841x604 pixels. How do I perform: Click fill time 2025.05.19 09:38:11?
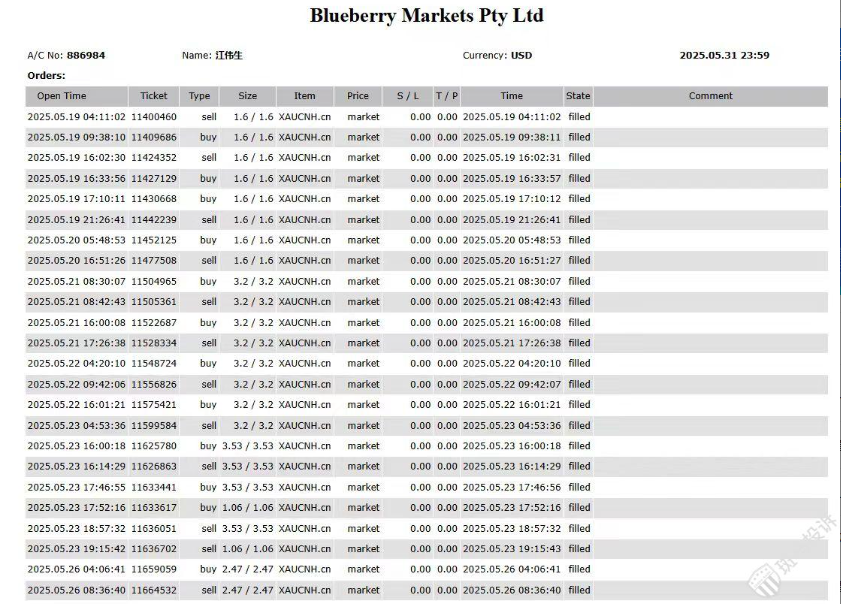tap(512, 137)
